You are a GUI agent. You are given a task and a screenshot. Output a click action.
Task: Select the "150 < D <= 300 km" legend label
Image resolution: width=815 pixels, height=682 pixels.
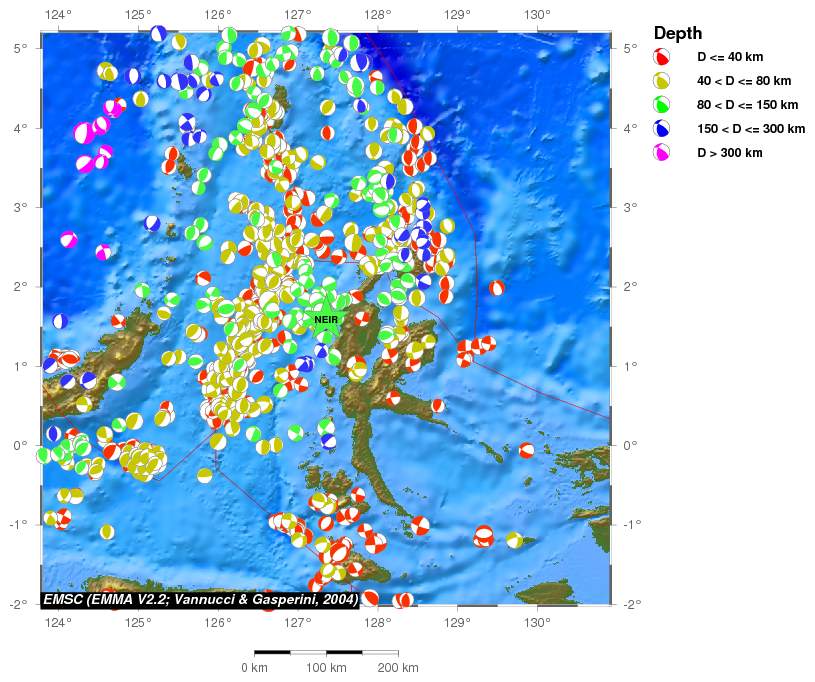(751, 128)
